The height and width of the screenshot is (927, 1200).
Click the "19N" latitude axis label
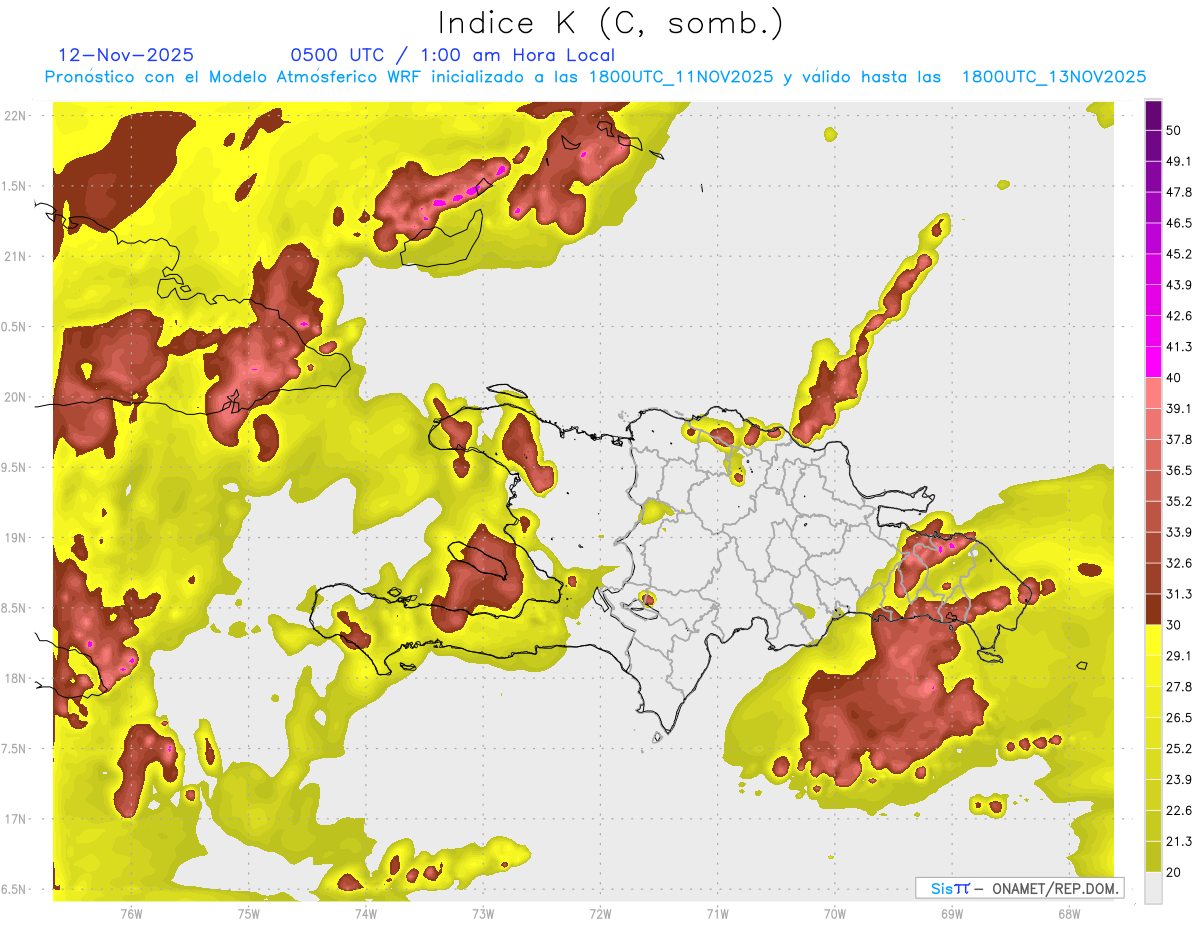(15, 537)
